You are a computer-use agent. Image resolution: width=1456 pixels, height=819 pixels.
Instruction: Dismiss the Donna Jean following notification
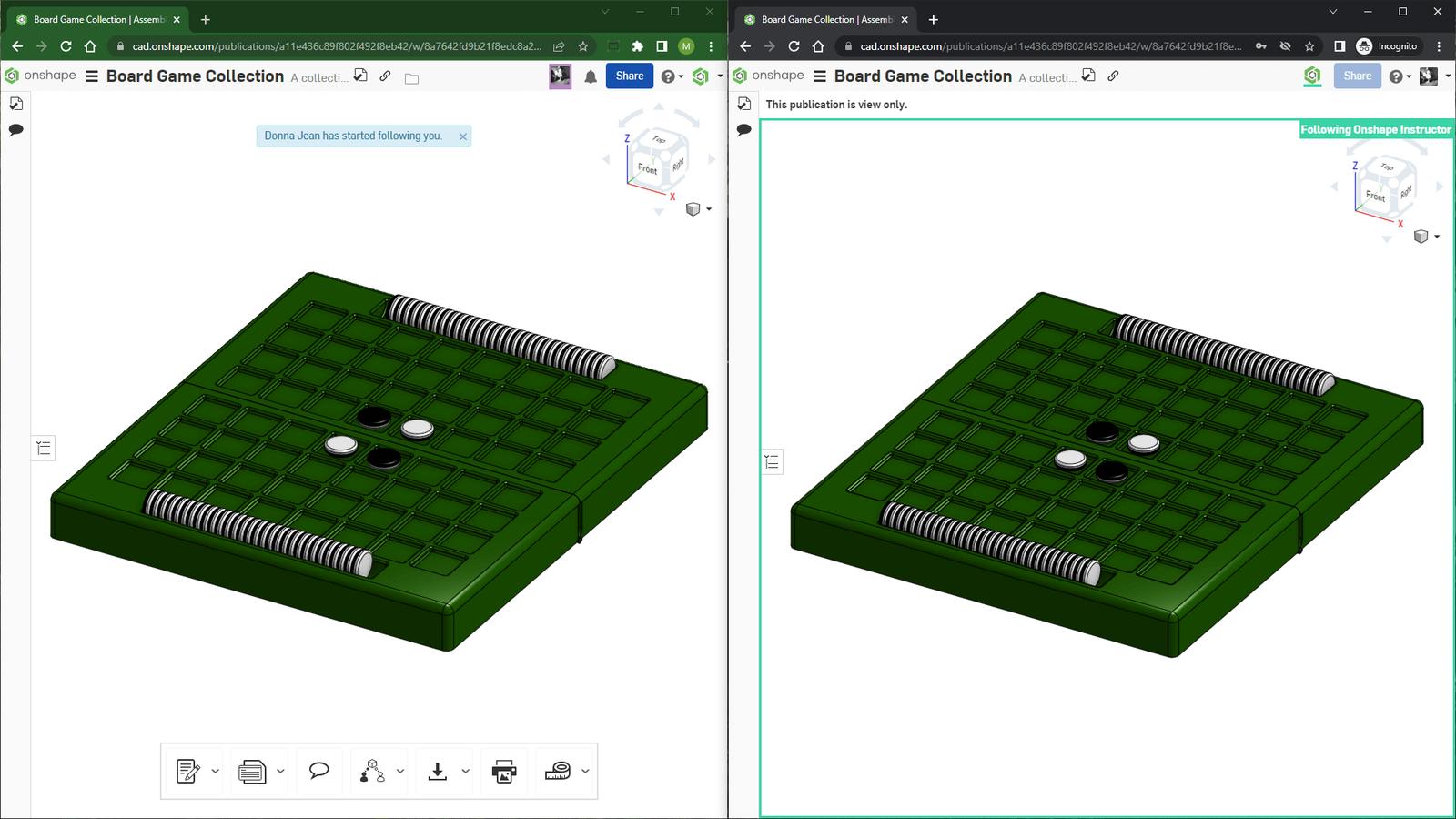click(x=463, y=136)
